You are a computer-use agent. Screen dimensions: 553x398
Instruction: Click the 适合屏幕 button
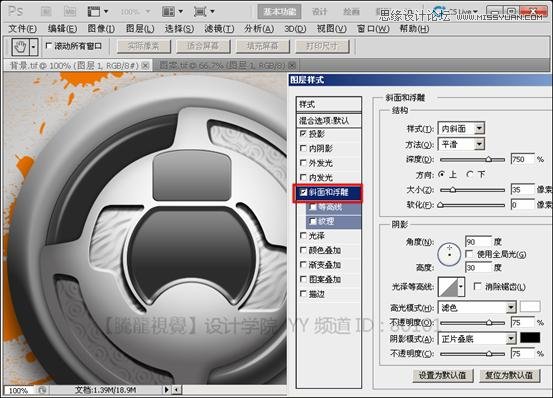tap(203, 46)
